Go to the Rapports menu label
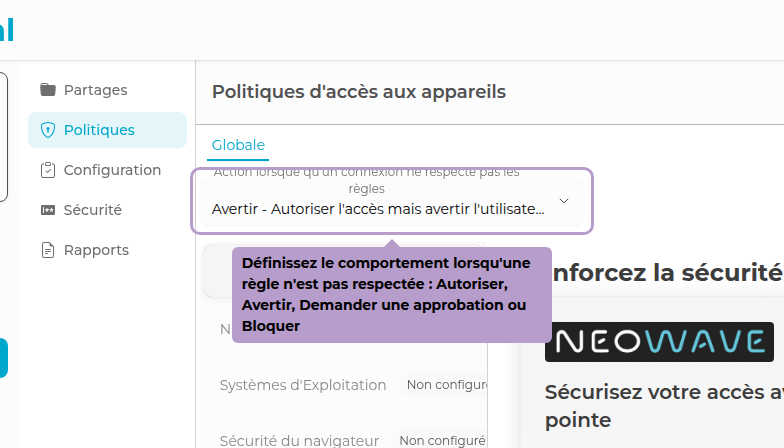This screenshot has width=784, height=448. 96,250
